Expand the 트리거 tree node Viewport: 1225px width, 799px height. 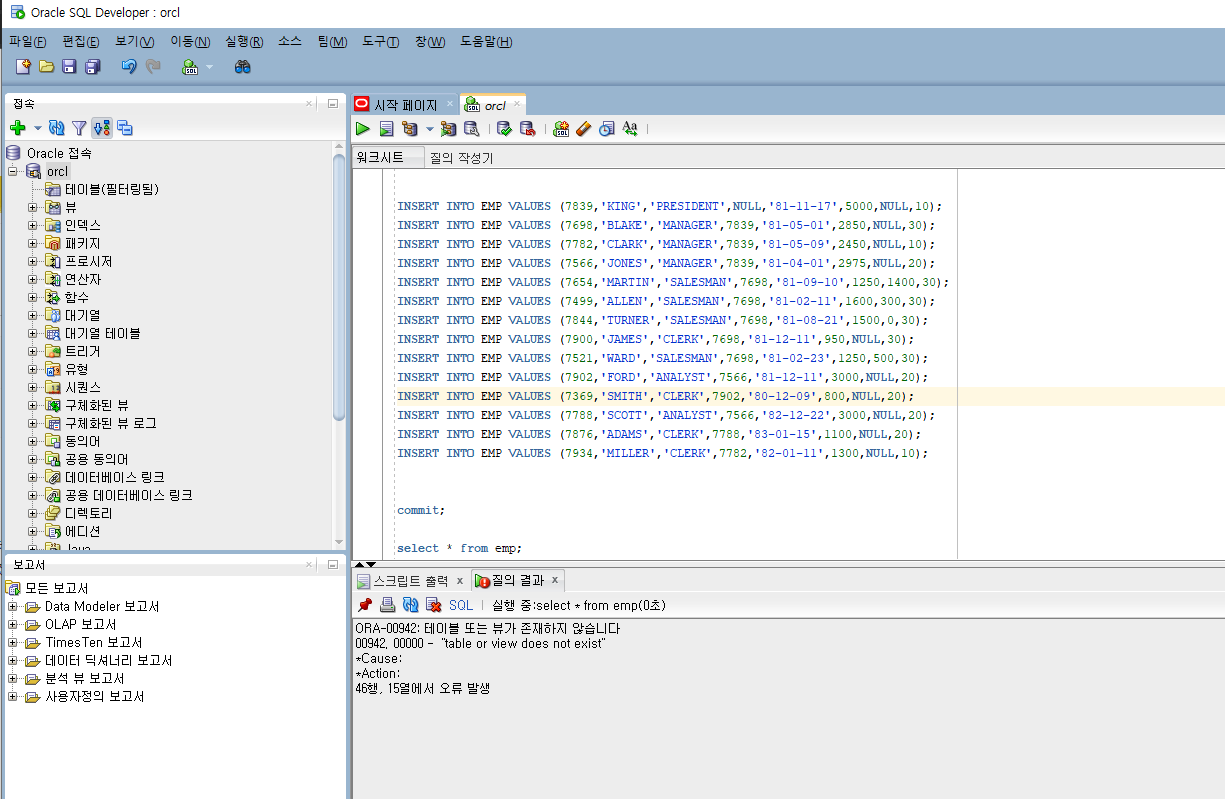[32, 351]
